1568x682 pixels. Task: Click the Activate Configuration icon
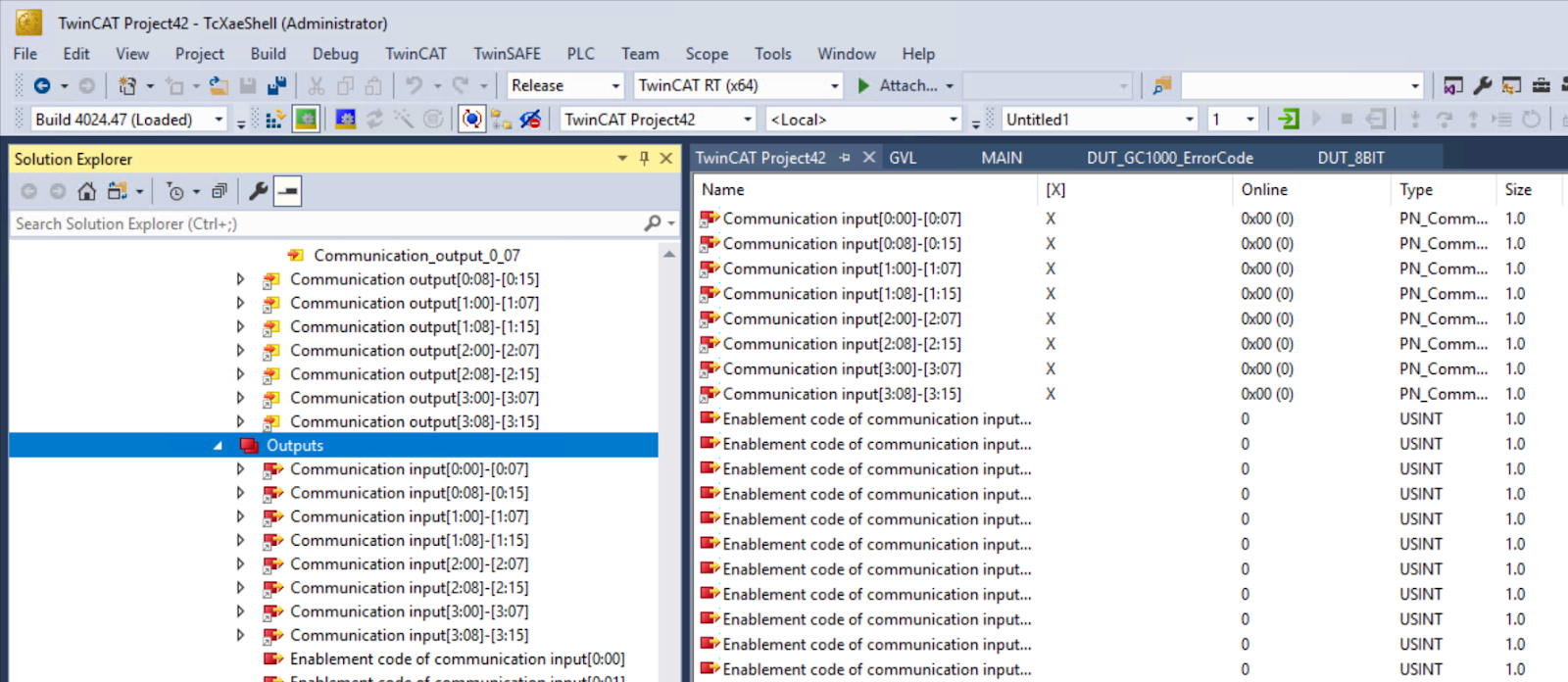click(275, 120)
